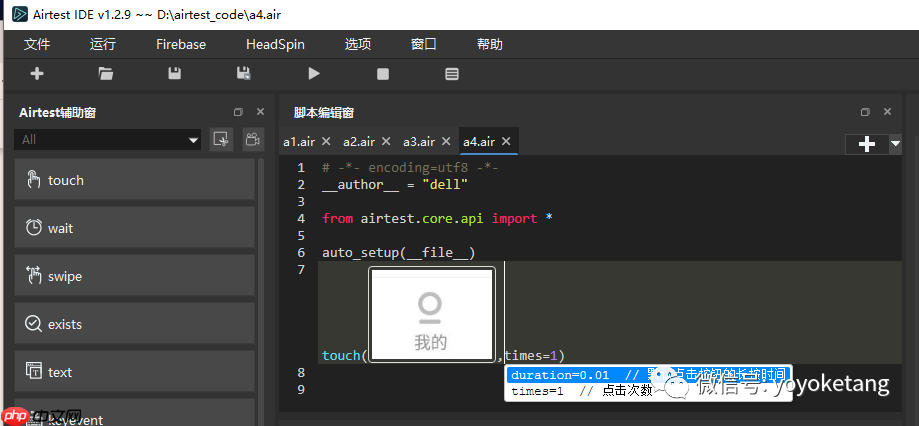Close the Airtest辅助窗 panel
The image size is (919, 426).
[260, 112]
